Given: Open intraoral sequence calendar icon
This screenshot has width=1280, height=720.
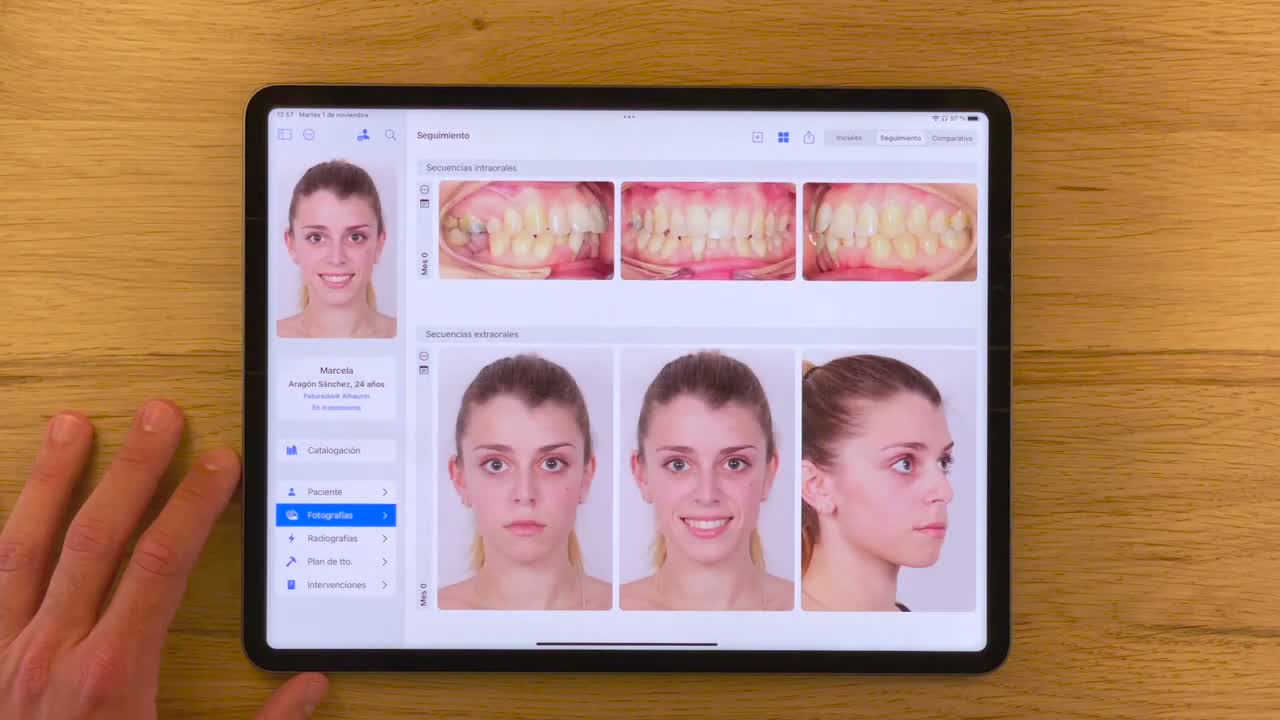Looking at the screenshot, I should pyautogui.click(x=424, y=204).
